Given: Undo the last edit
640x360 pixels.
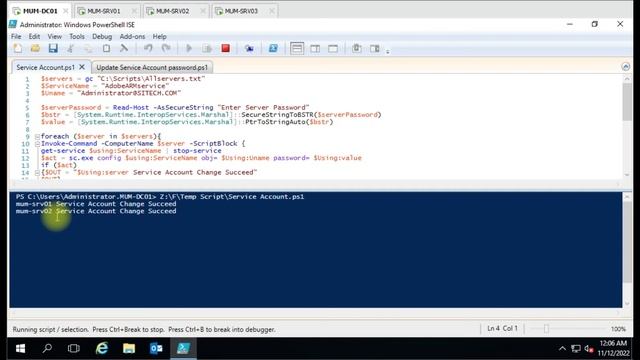Looking at the screenshot, I should click(x=148, y=48).
